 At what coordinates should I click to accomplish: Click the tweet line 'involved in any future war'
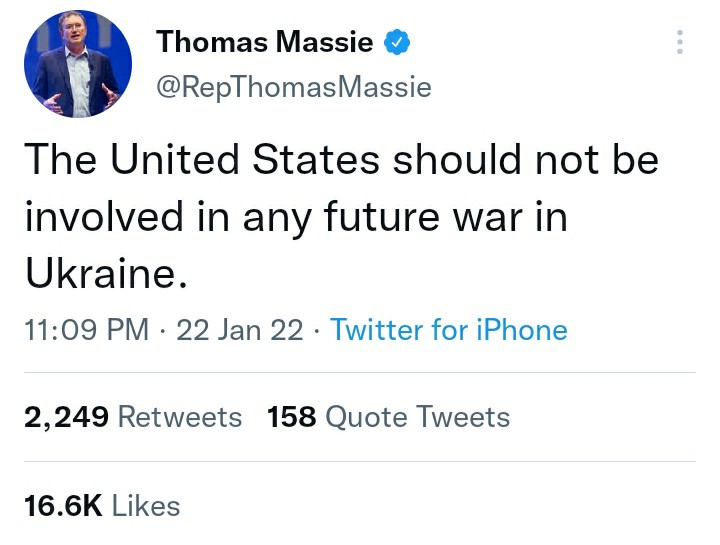[296, 217]
